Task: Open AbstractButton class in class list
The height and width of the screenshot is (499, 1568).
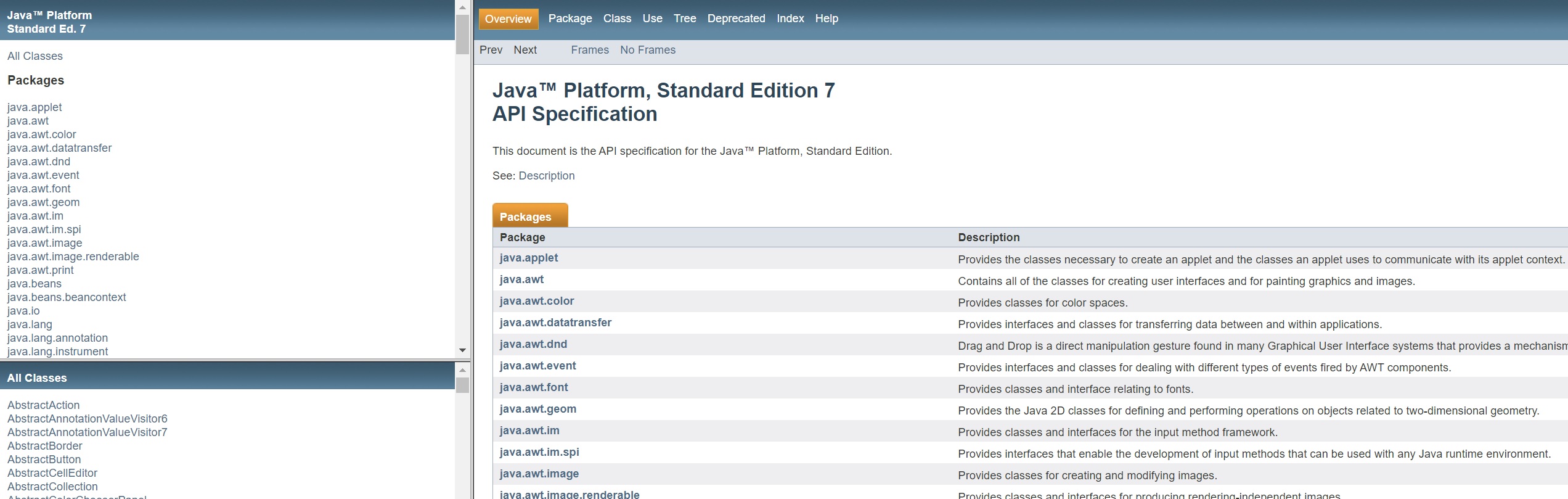Action: click(44, 460)
